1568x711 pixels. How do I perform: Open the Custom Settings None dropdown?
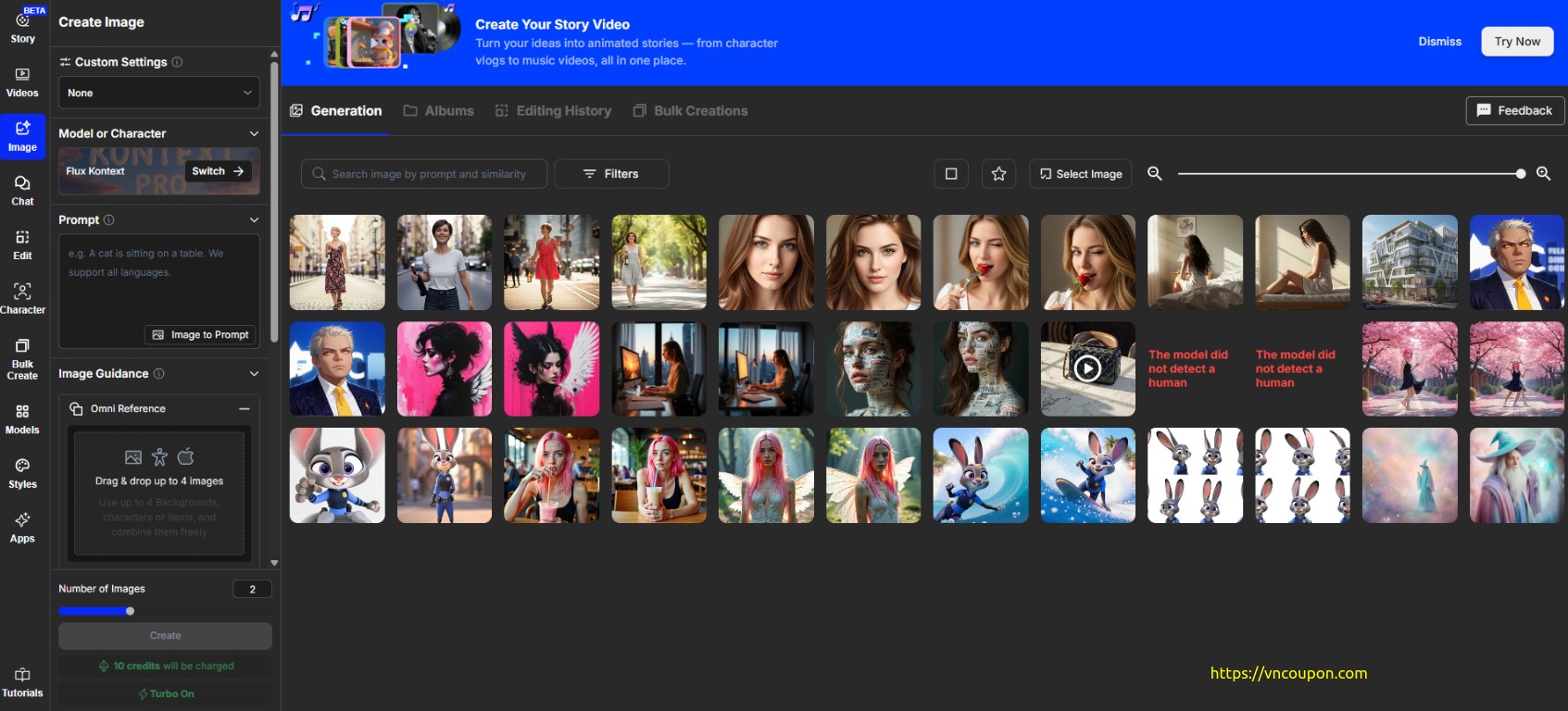pos(159,93)
